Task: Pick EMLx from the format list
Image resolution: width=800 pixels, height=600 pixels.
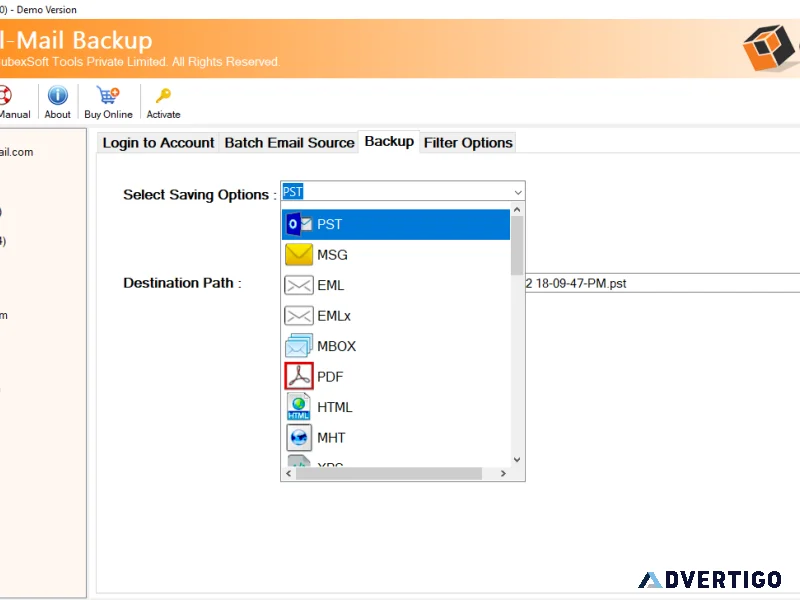Action: (x=396, y=316)
